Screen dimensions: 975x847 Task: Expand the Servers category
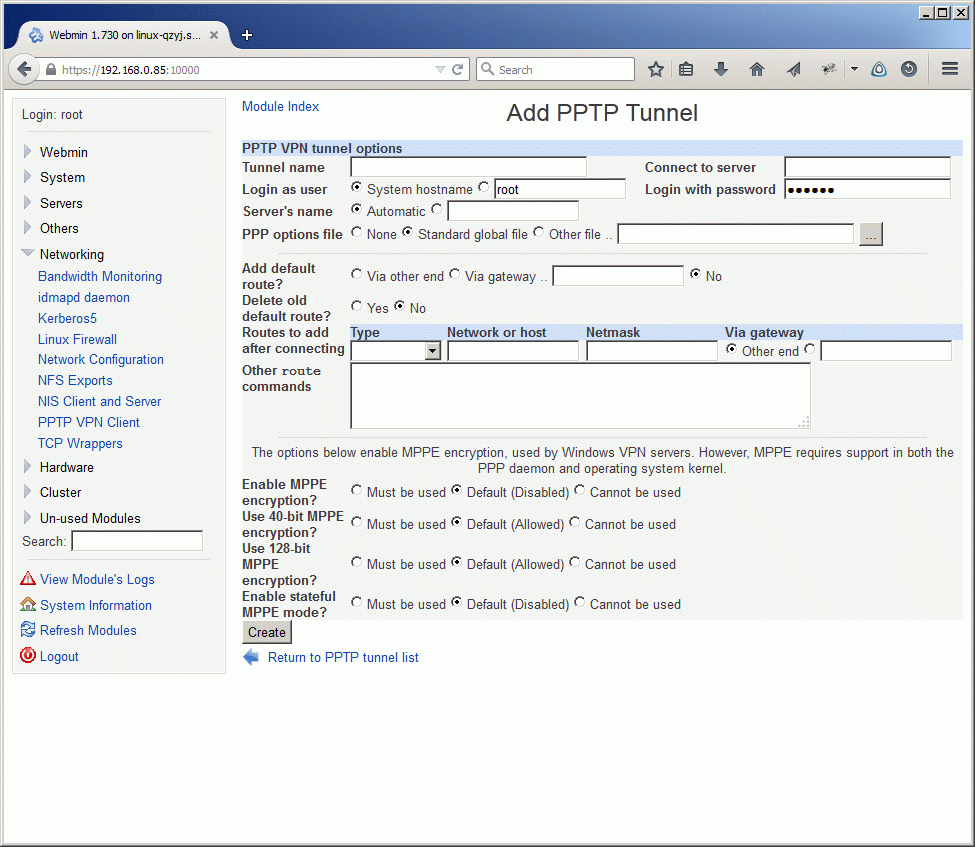[27, 202]
